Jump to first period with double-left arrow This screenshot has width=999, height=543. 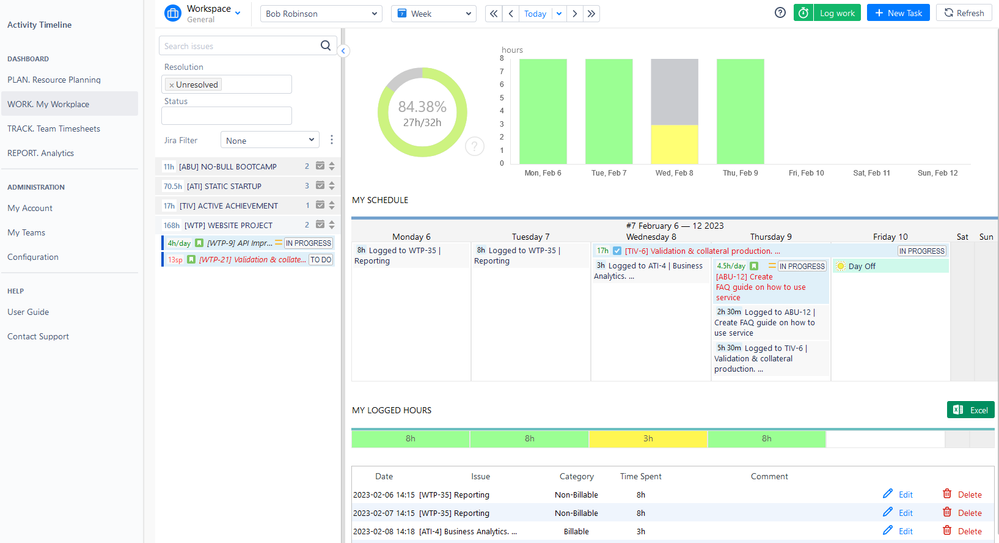click(x=494, y=13)
